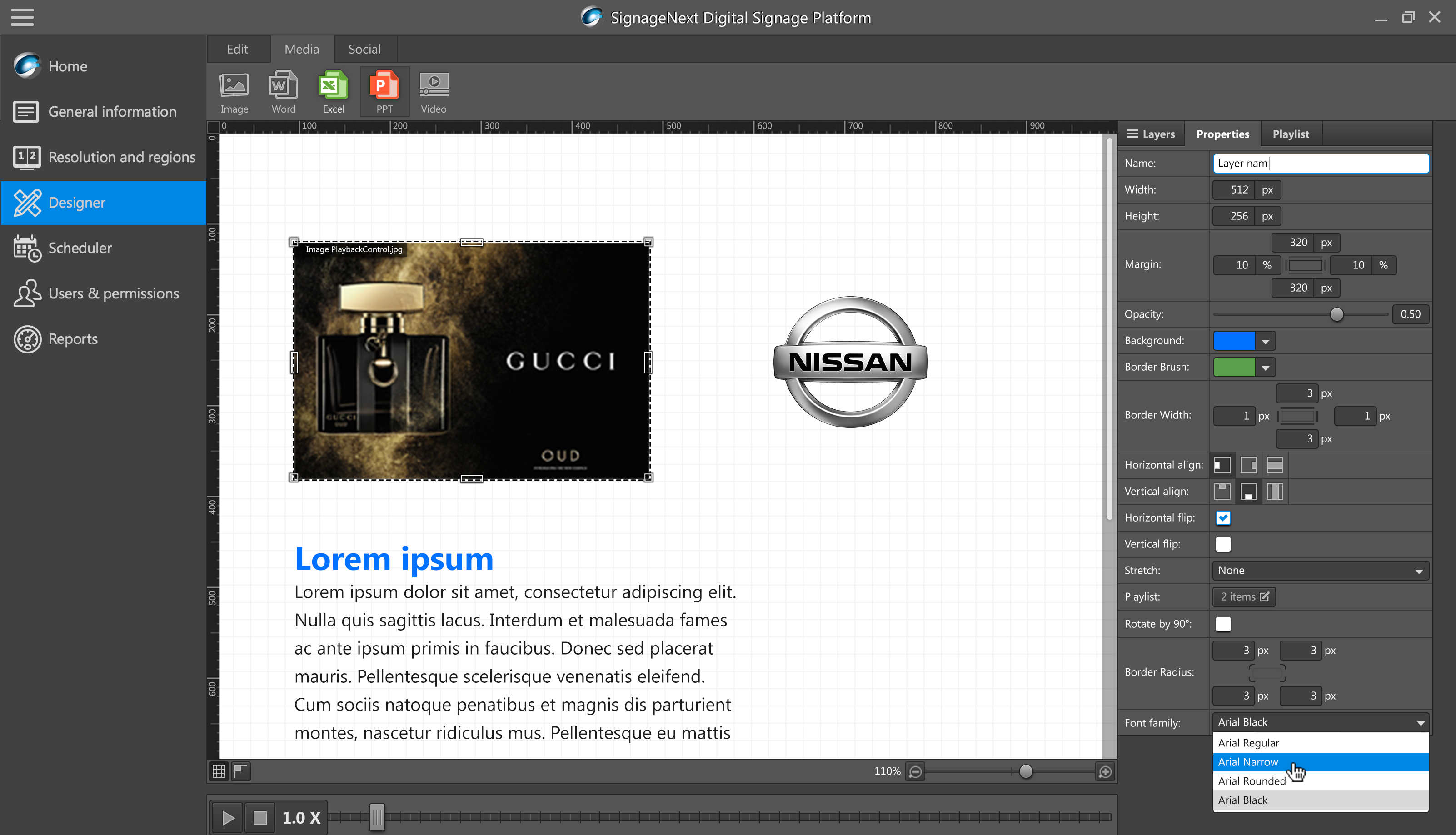1456x835 pixels.
Task: Click the zoom in magnifier
Action: point(1105,772)
